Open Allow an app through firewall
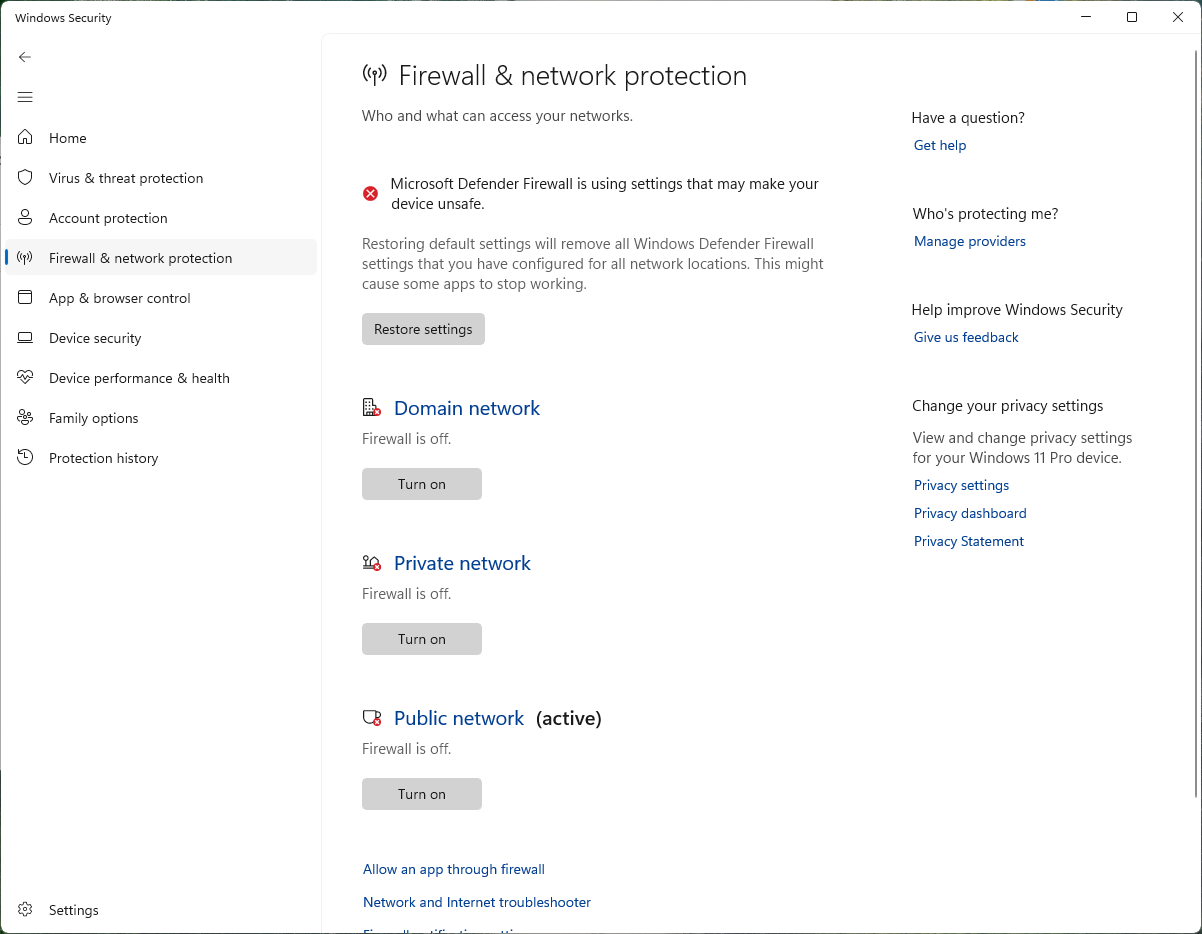This screenshot has height=934, width=1202. [x=453, y=870]
